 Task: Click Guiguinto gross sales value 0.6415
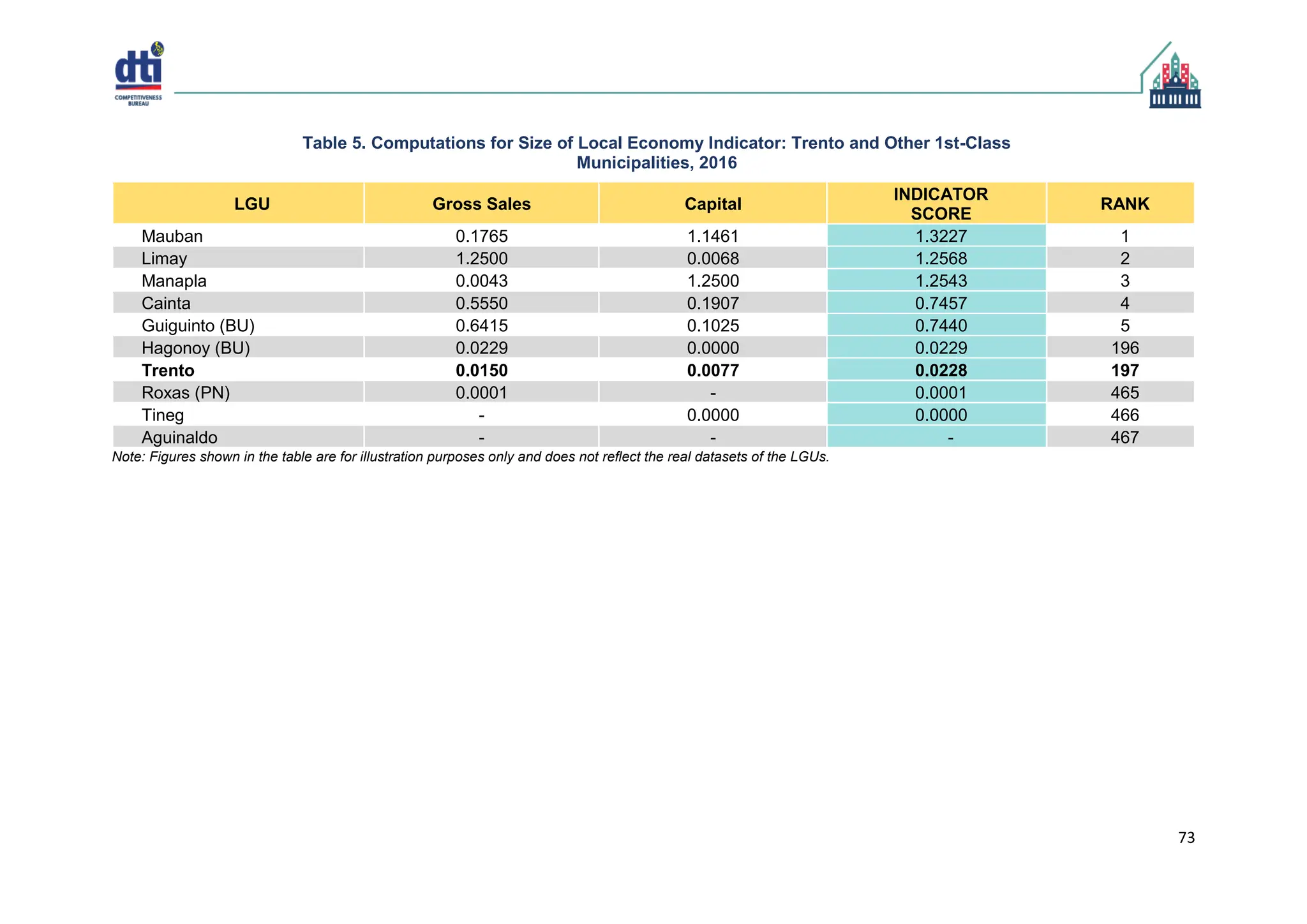click(x=481, y=325)
